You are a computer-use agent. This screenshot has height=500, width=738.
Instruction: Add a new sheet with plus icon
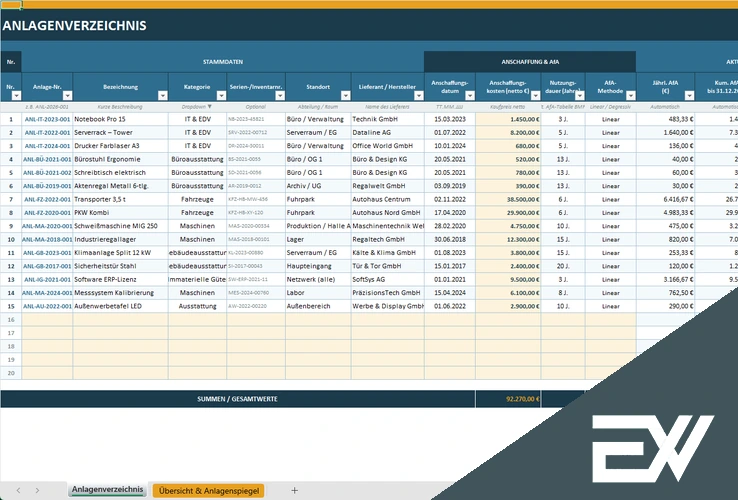coord(294,491)
